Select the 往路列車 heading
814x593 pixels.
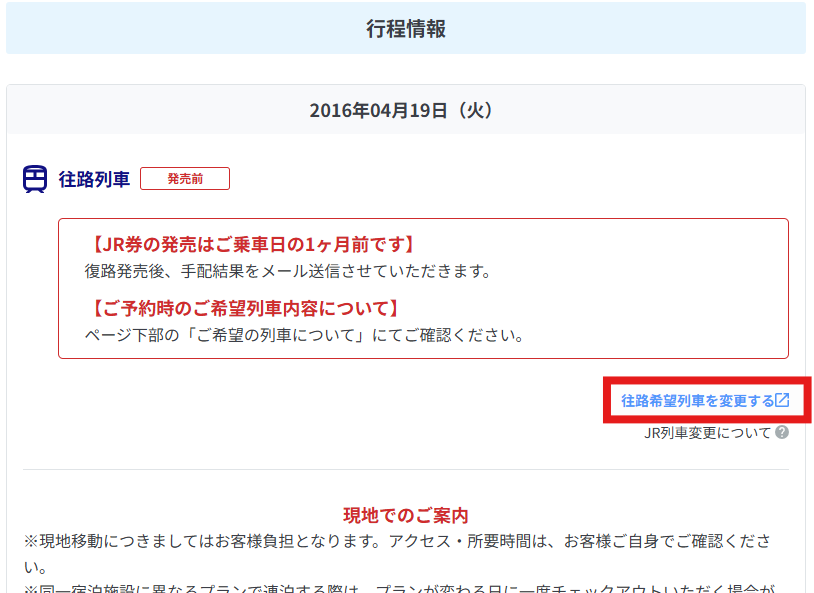coord(94,179)
